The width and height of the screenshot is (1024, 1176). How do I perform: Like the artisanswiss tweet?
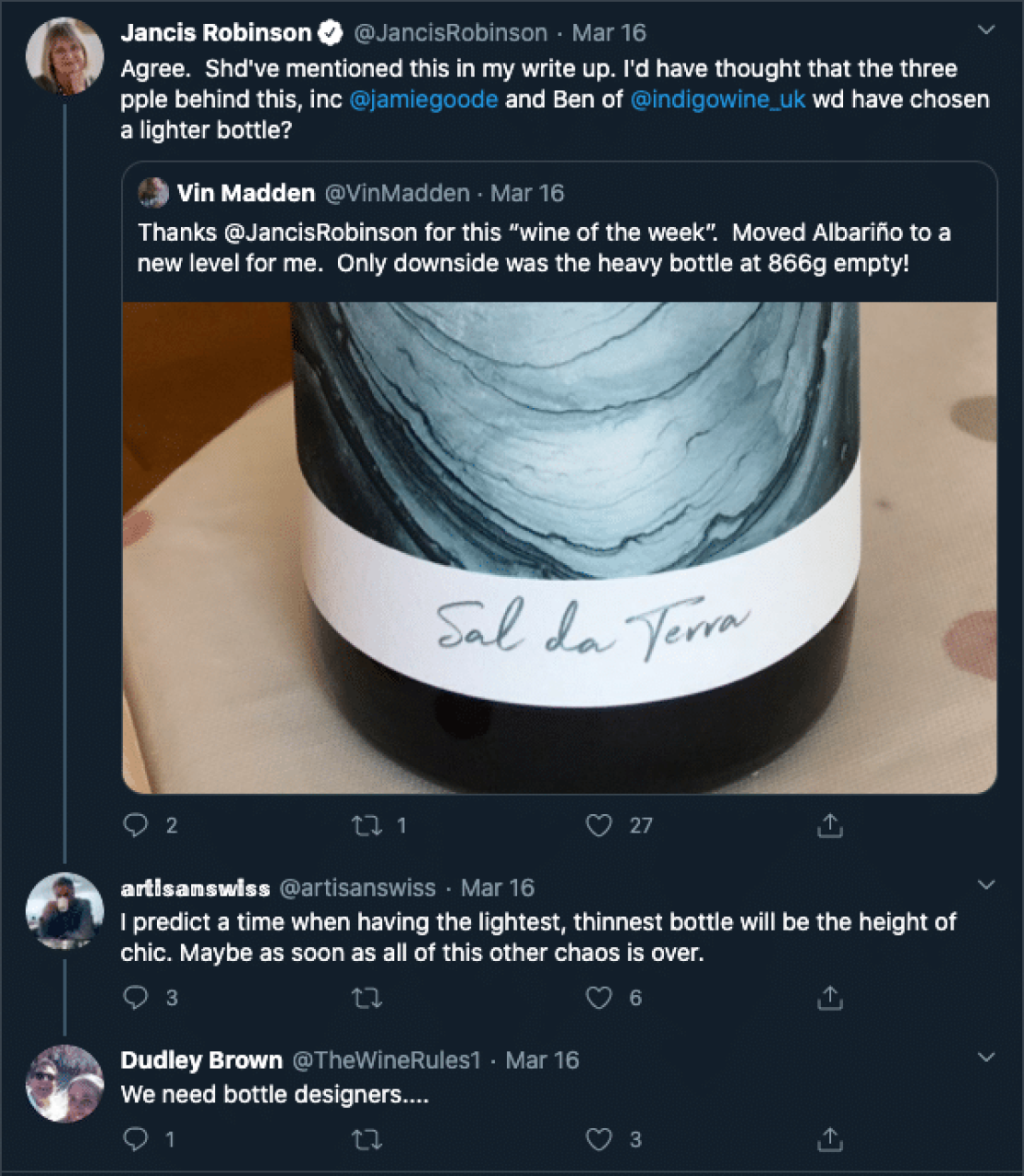599,998
